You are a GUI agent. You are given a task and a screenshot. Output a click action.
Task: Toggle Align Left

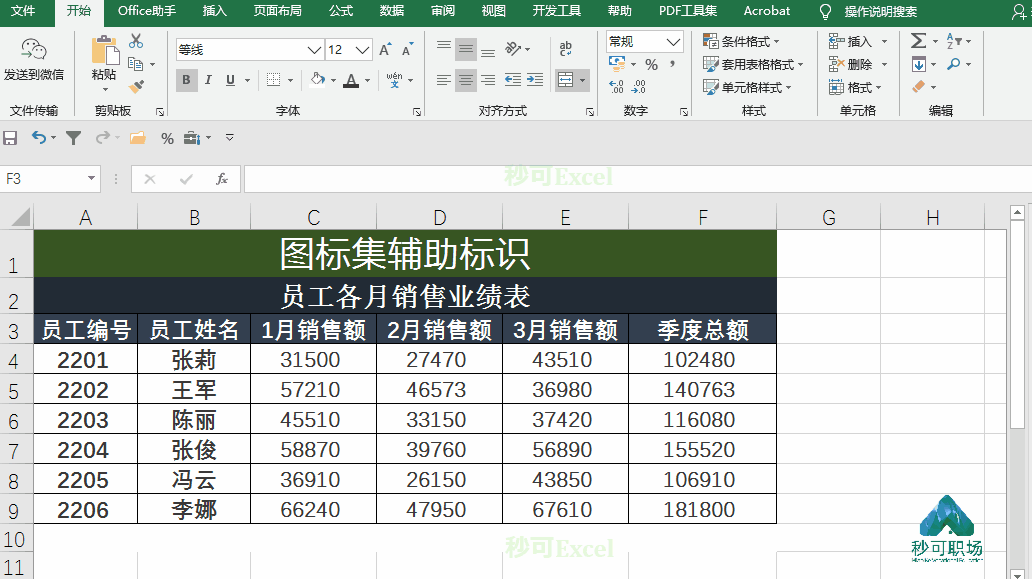pos(444,80)
